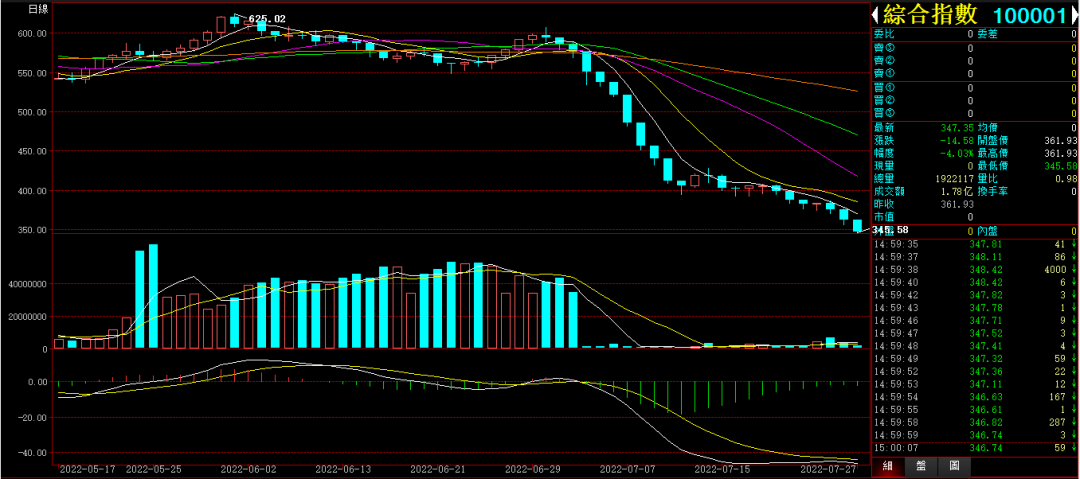Select the 14:59:55 tick row
Screen dimensions: 1080x479
coord(975,409)
